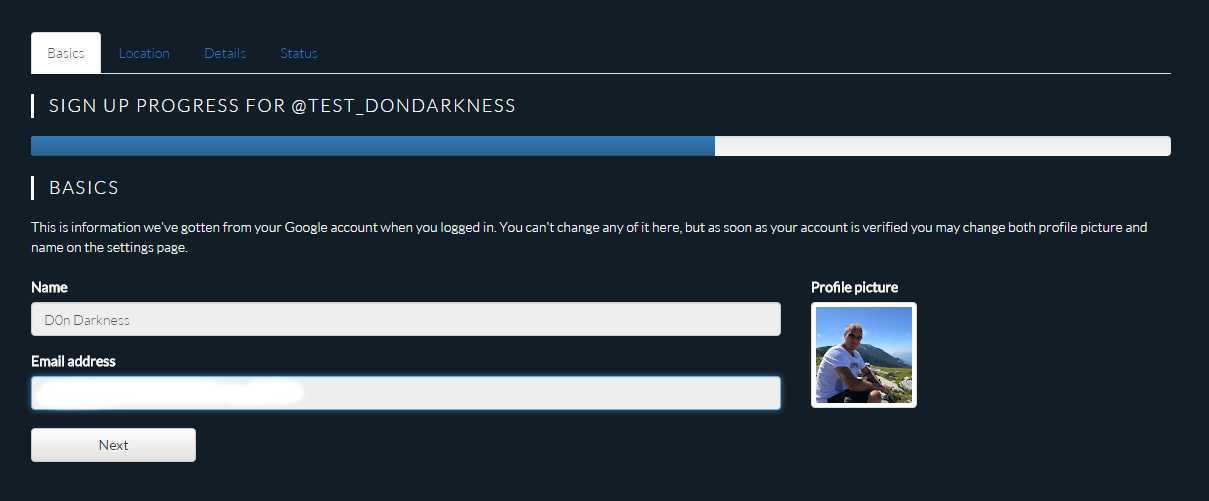
Task: Click the white unfilled part of progress bar
Action: click(943, 146)
